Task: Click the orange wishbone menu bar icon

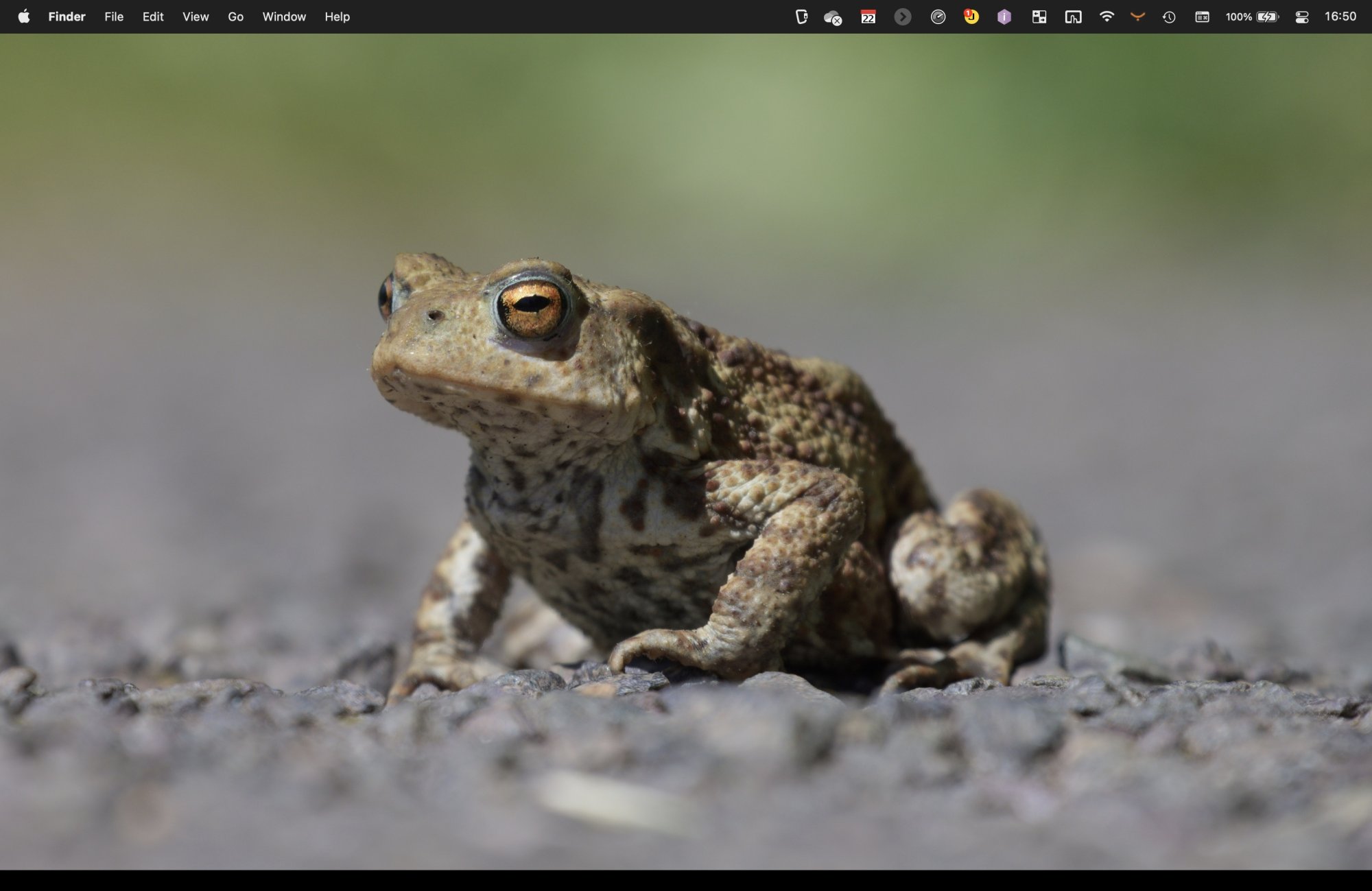Action: click(1138, 16)
